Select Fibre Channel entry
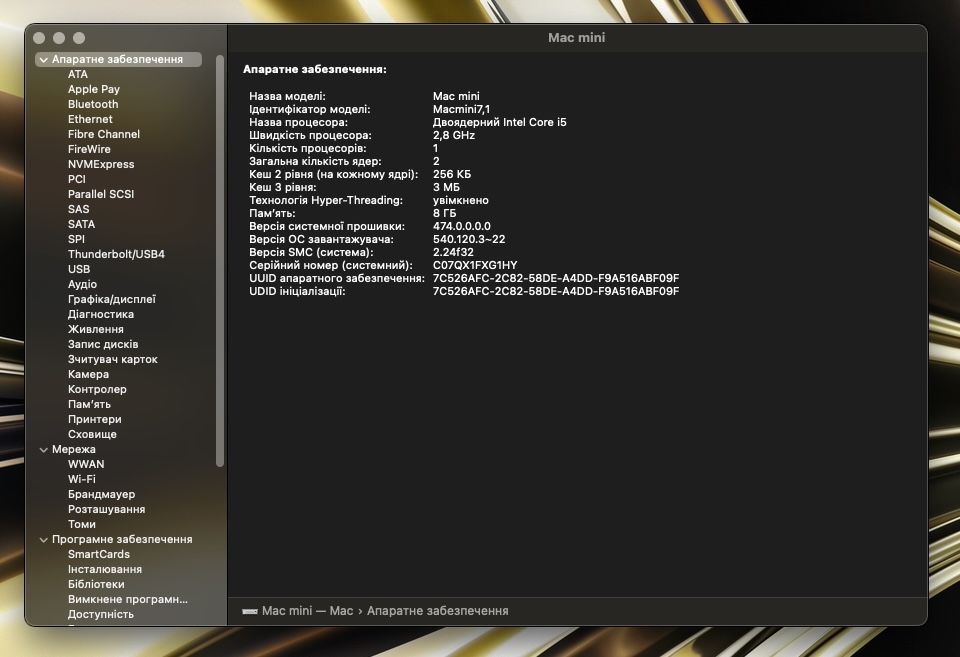The width and height of the screenshot is (960, 657). pos(103,134)
